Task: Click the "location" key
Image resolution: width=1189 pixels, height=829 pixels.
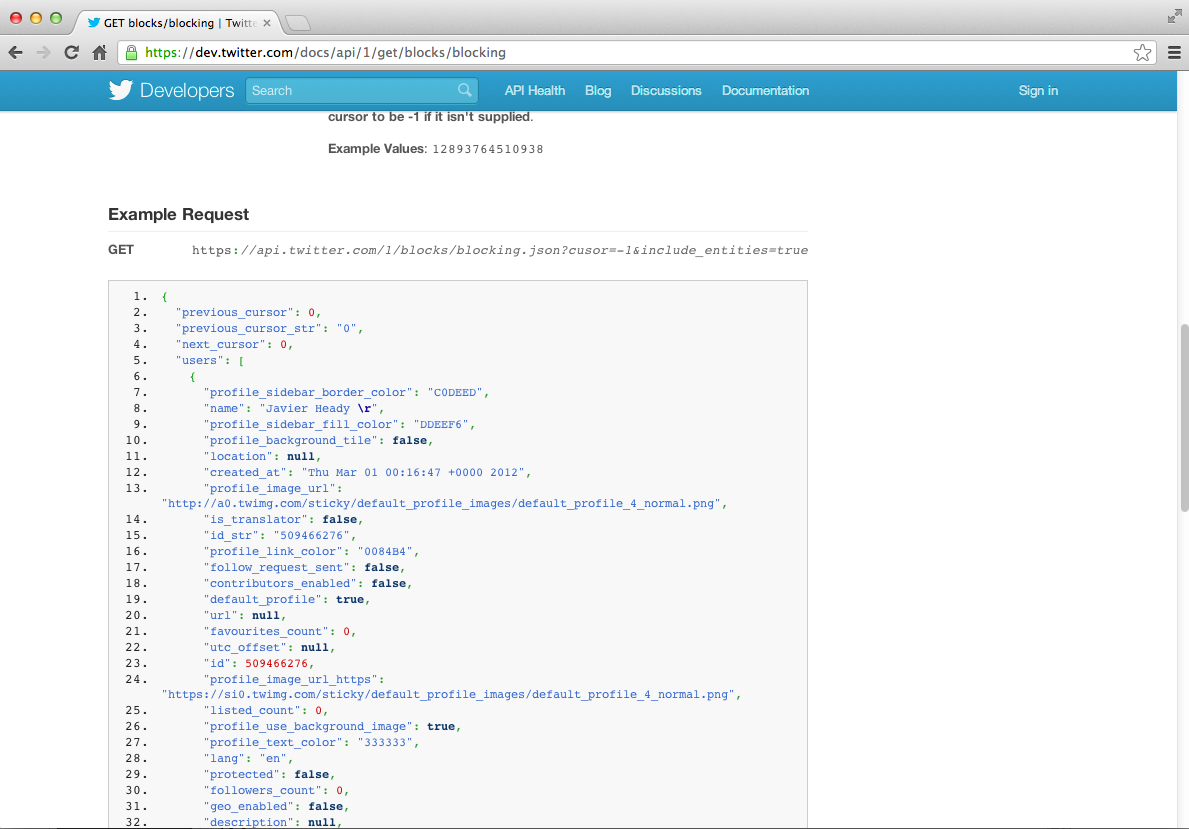Action: (238, 456)
